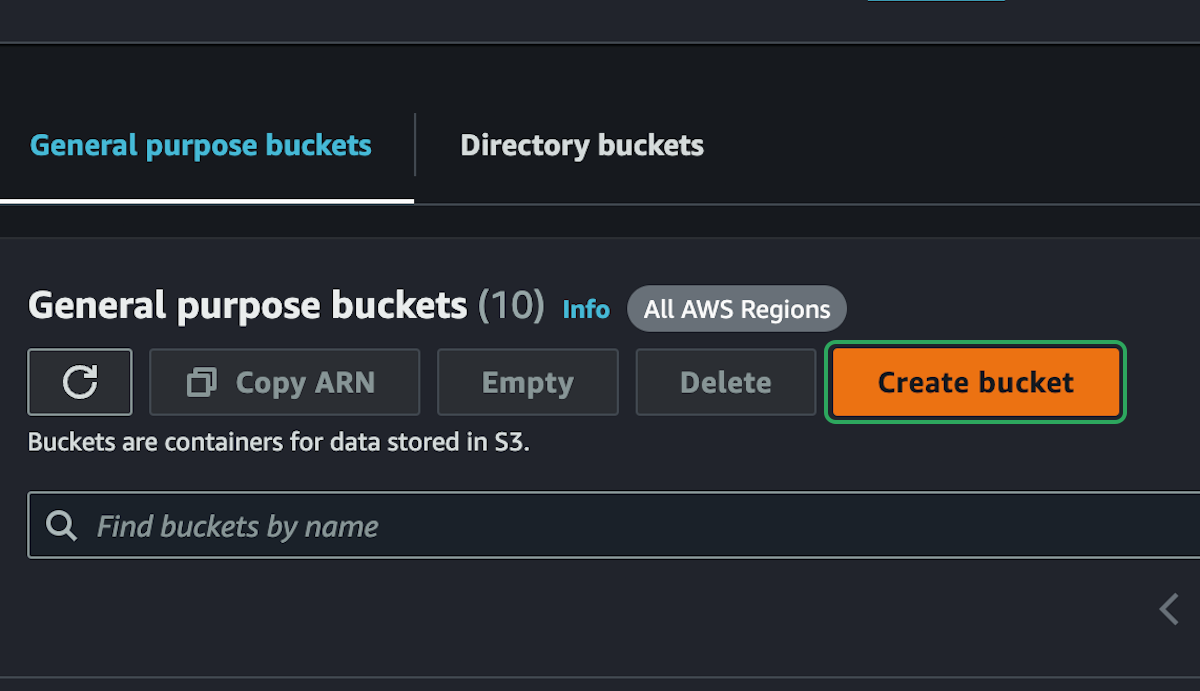The image size is (1200, 691).
Task: Switch to the Directory buckets tab
Action: [582, 146]
